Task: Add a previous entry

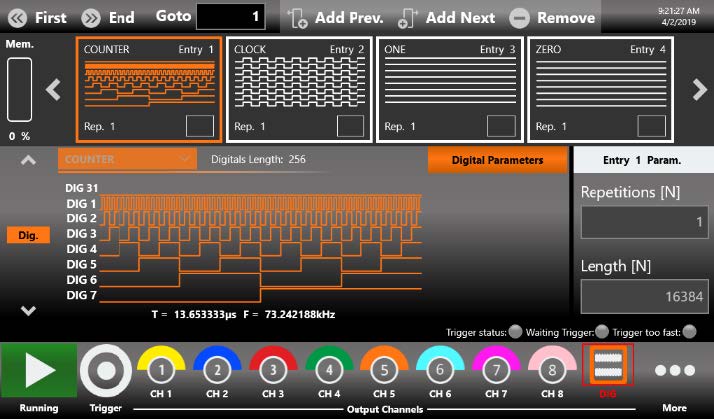Action: click(x=335, y=17)
